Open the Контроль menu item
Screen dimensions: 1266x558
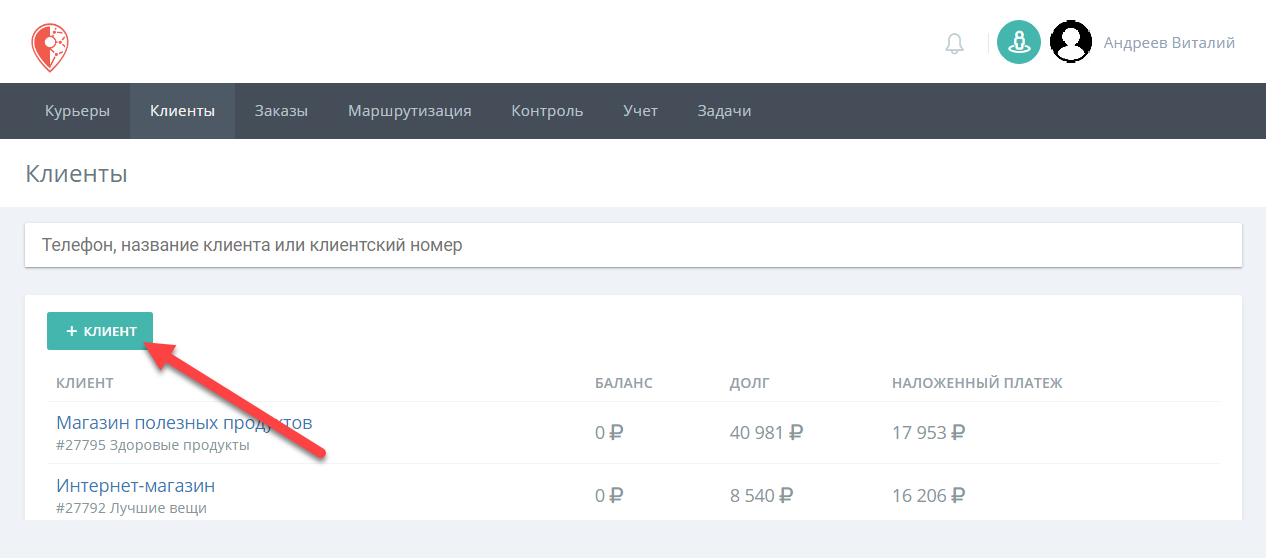547,111
